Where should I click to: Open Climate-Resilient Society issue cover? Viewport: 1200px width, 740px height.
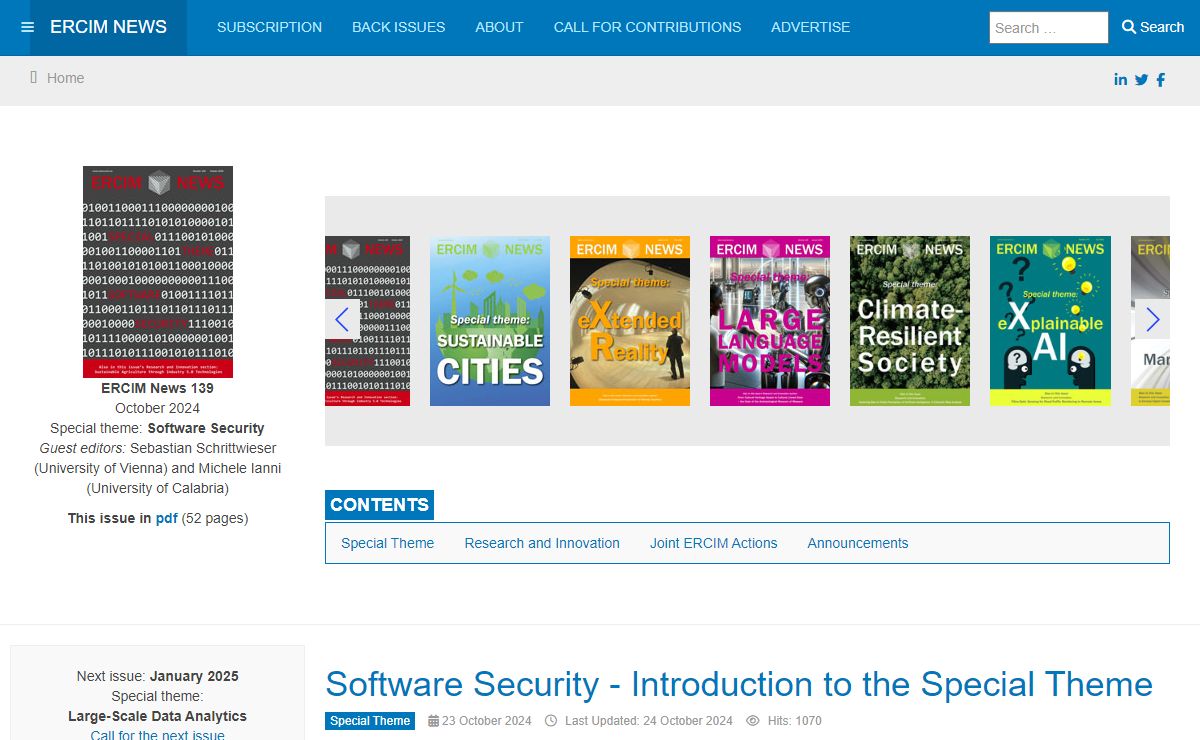(910, 321)
